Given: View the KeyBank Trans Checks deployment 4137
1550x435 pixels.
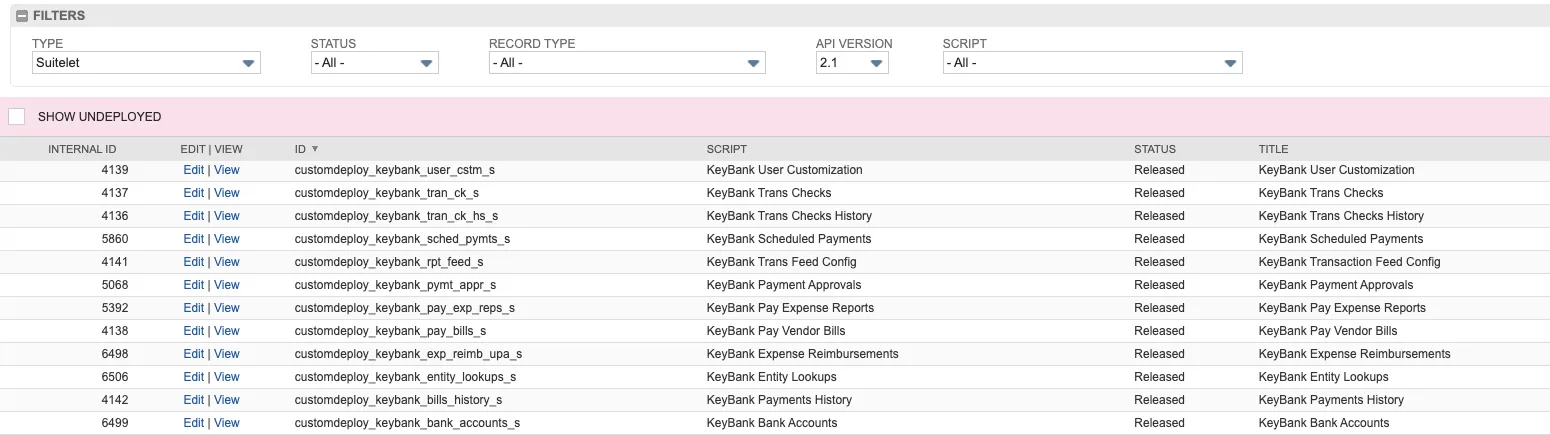Looking at the screenshot, I should coord(227,193).
